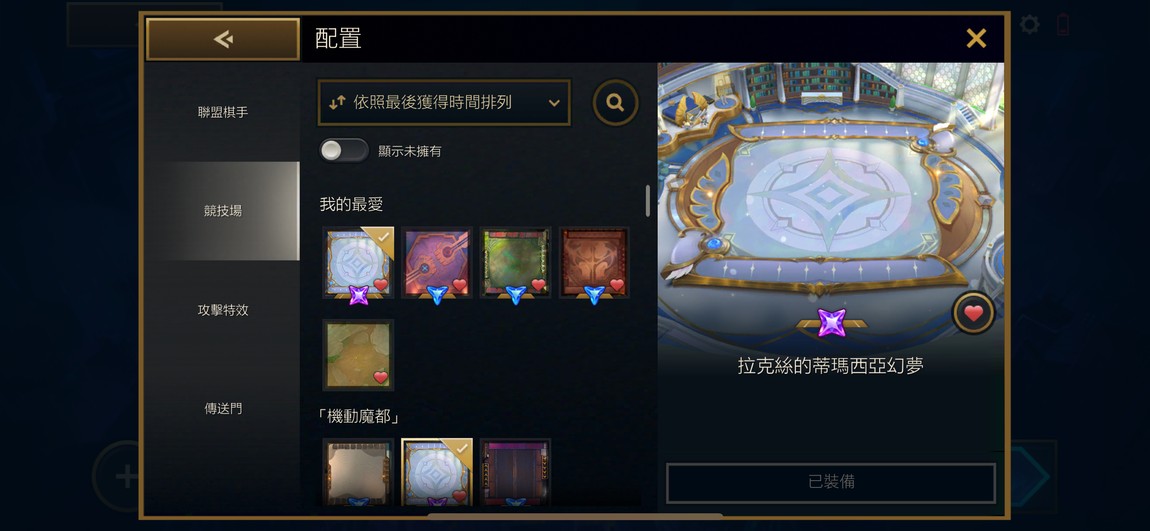This screenshot has width=1150, height=531.
Task: Click the 已裝備 button
Action: [831, 483]
